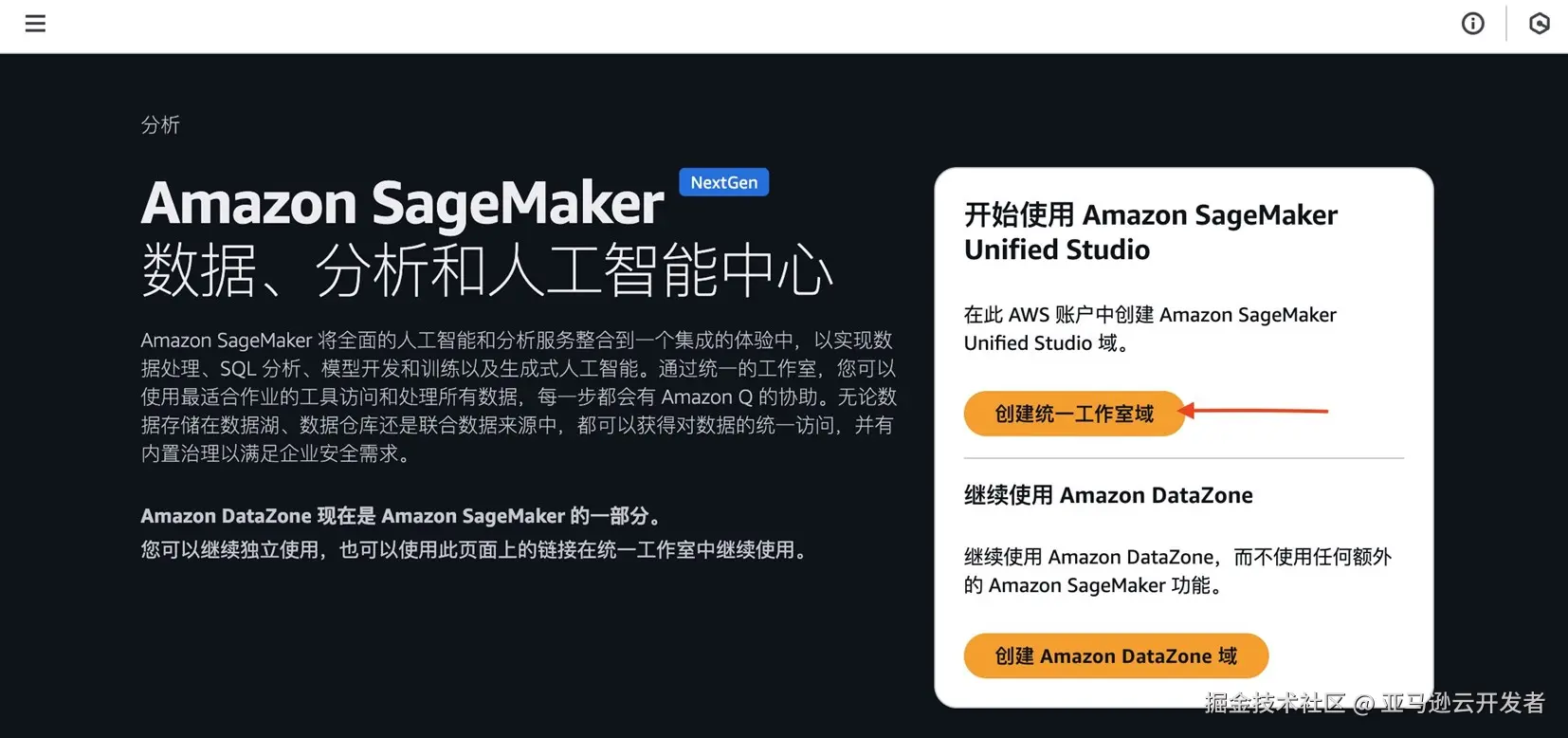Click the 数据、分析和人工智能中心 subtitle

(487, 270)
